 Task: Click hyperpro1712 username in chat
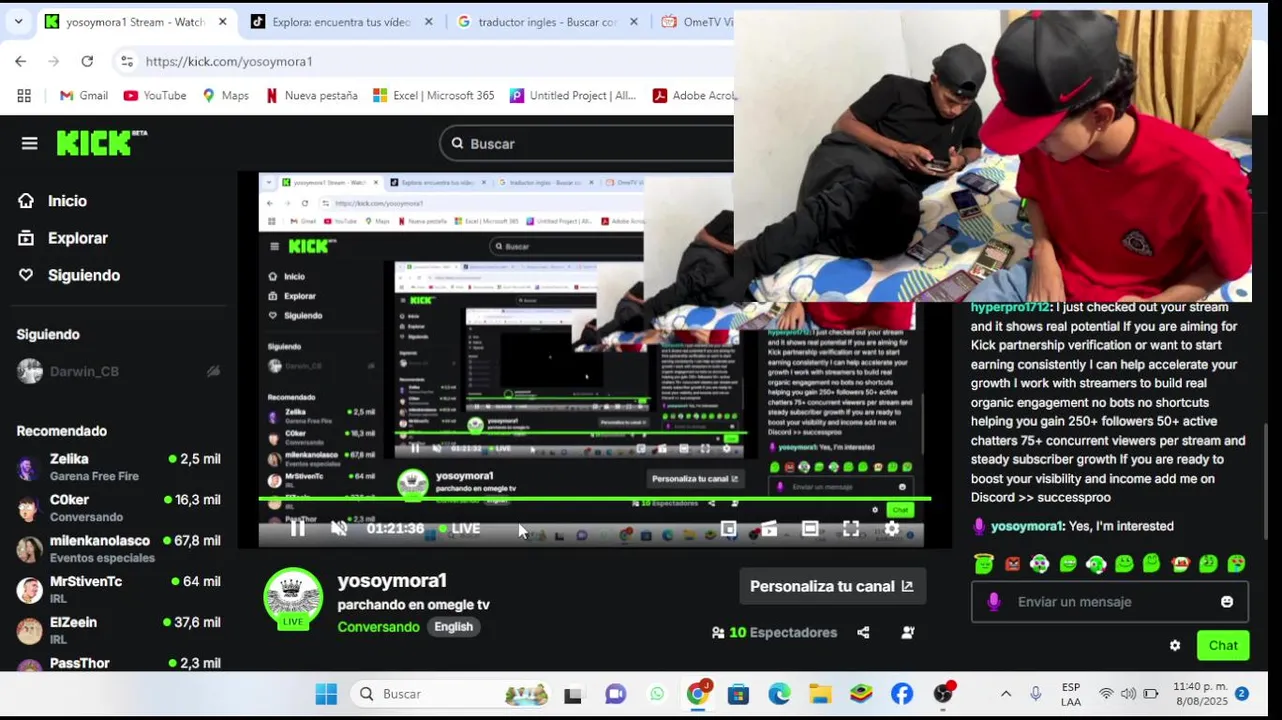(x=1010, y=307)
